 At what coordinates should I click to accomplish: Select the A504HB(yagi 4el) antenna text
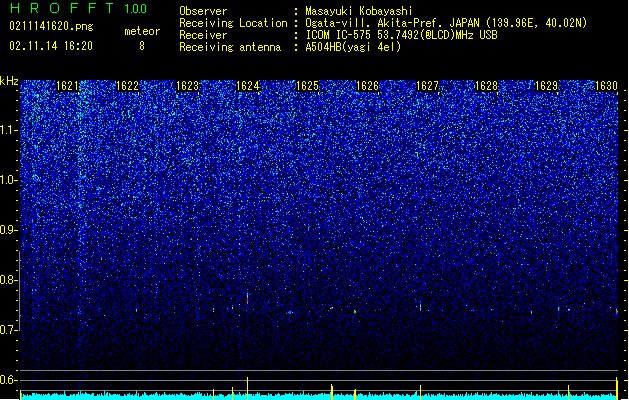(353, 47)
